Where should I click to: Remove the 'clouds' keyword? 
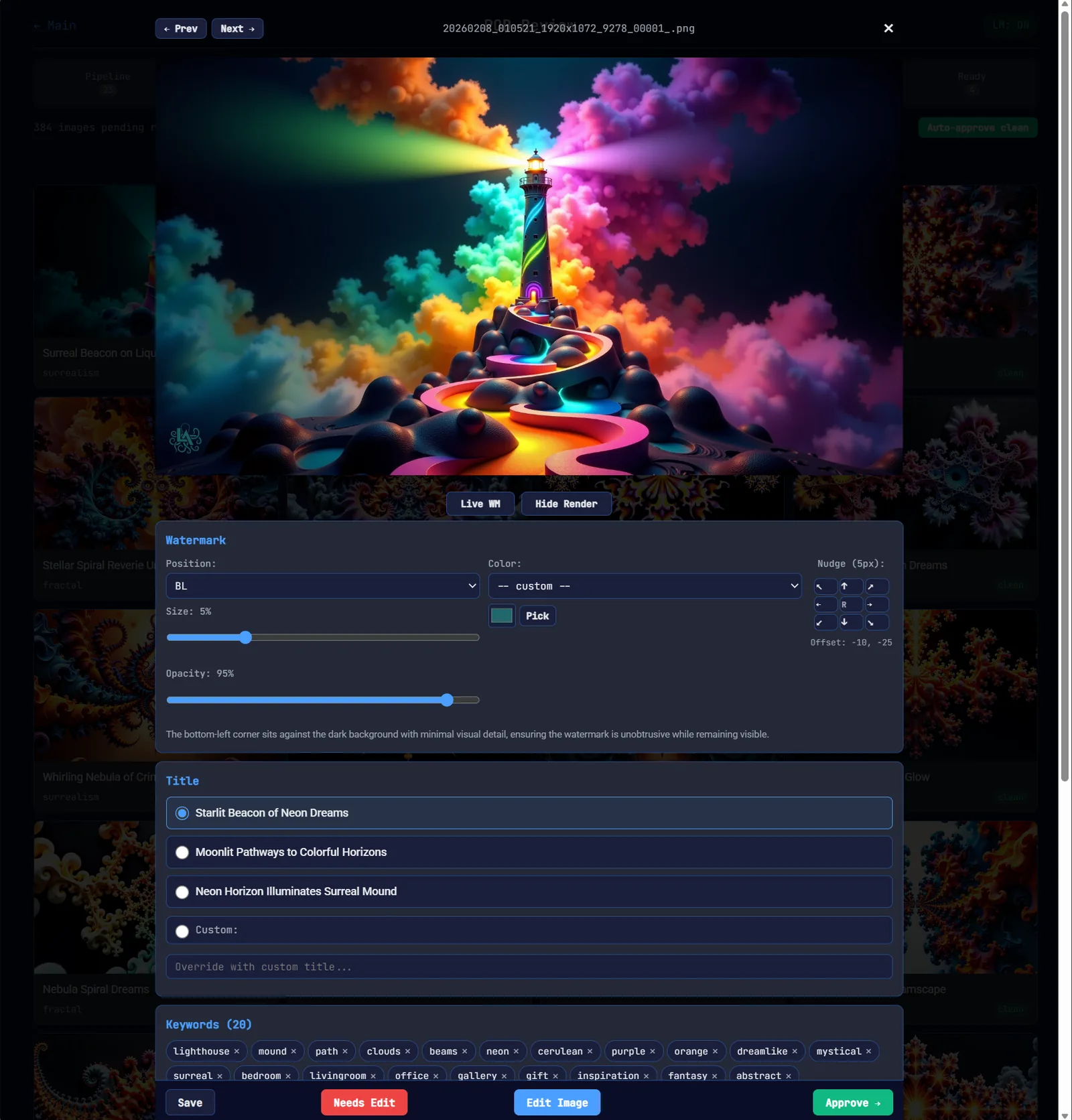tap(407, 1052)
